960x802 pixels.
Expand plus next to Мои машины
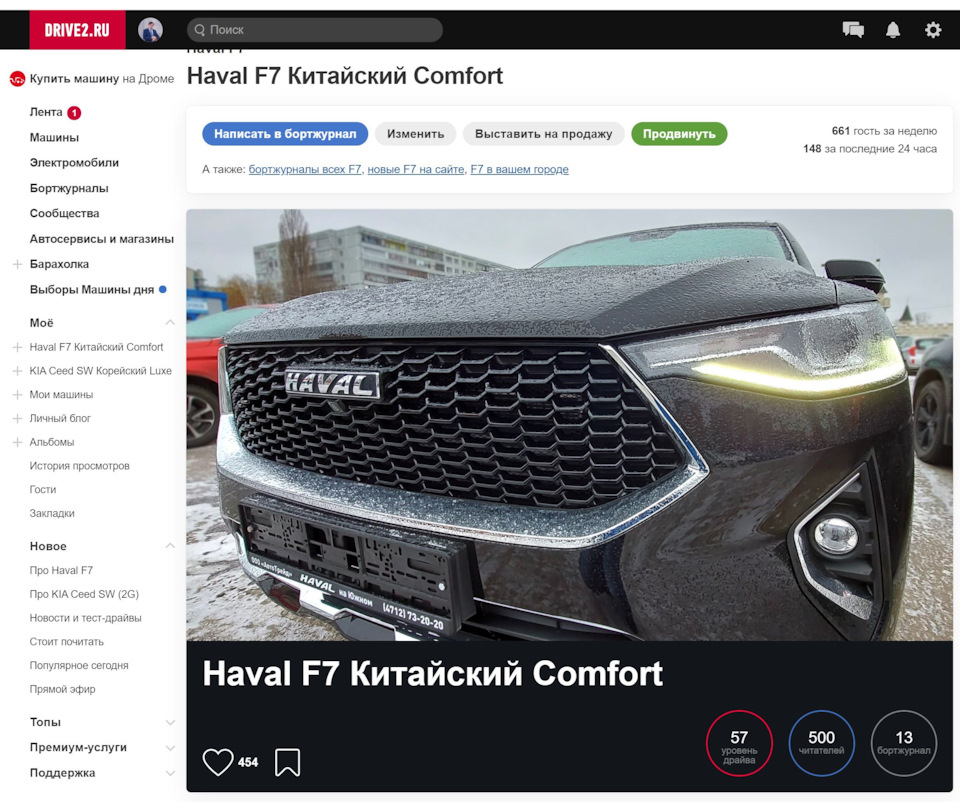[x=17, y=395]
